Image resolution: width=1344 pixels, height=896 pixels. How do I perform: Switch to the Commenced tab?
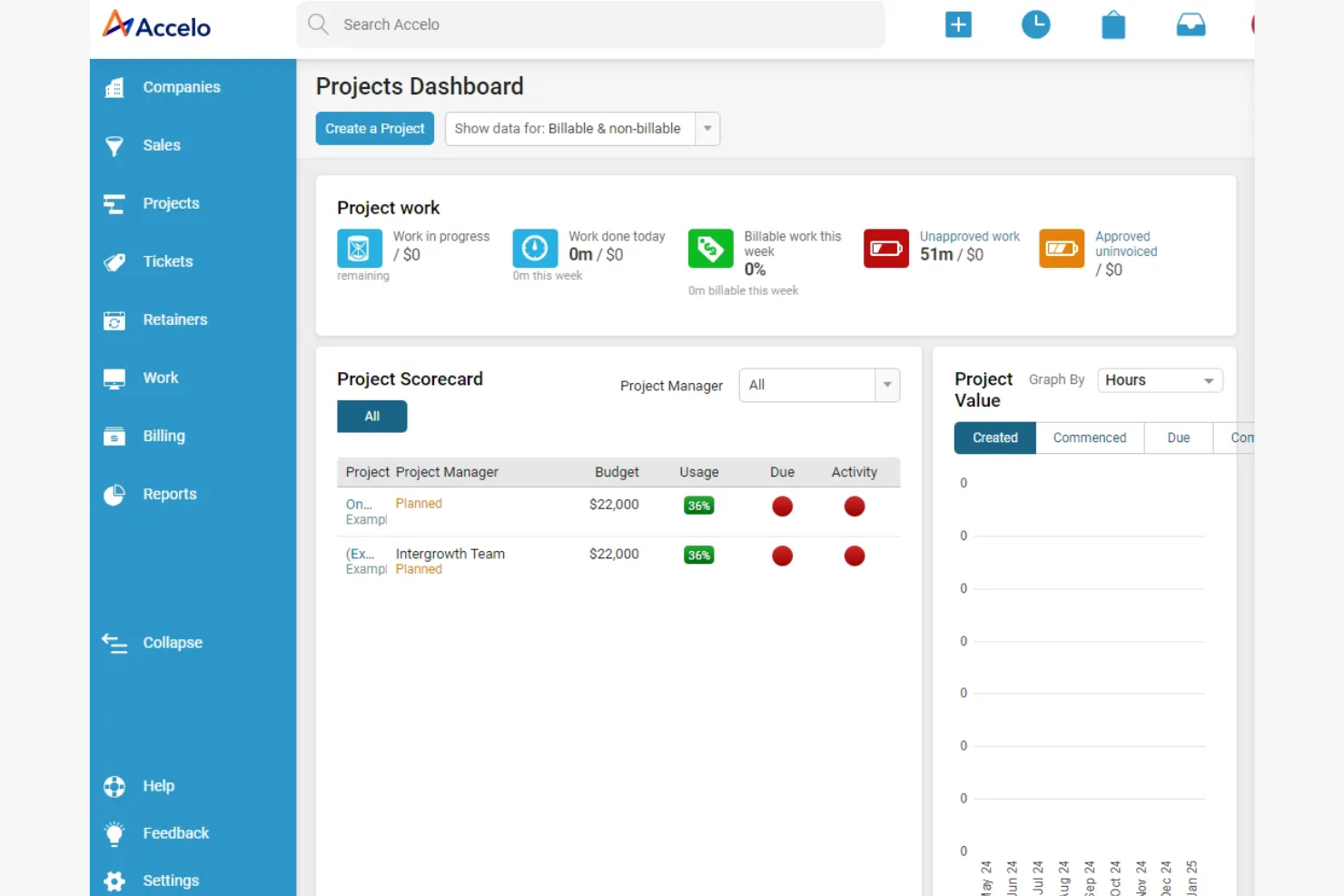pyautogui.click(x=1089, y=438)
